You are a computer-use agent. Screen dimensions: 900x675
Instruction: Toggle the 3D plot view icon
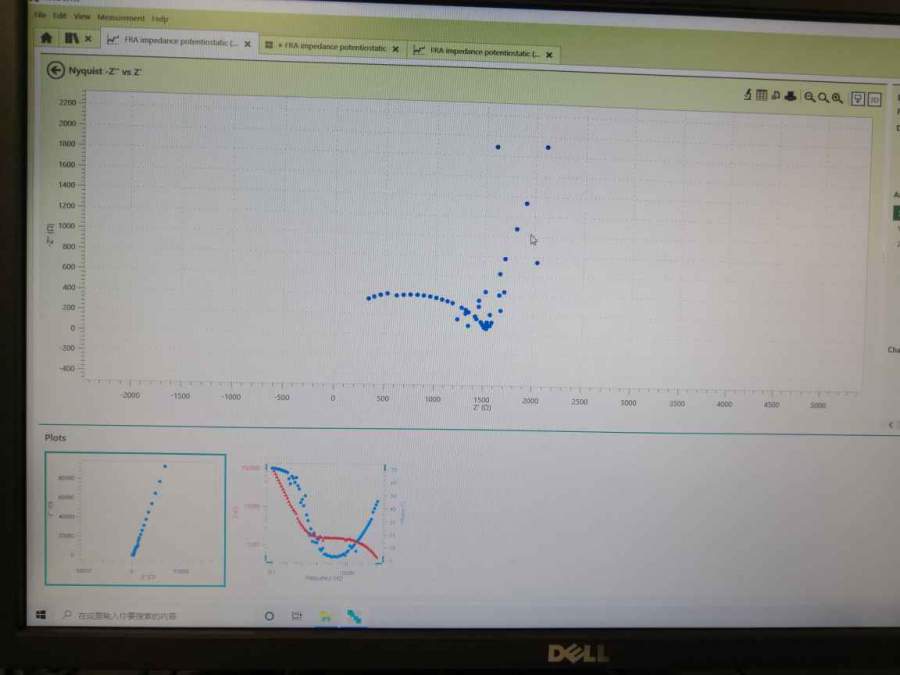tap(874, 99)
